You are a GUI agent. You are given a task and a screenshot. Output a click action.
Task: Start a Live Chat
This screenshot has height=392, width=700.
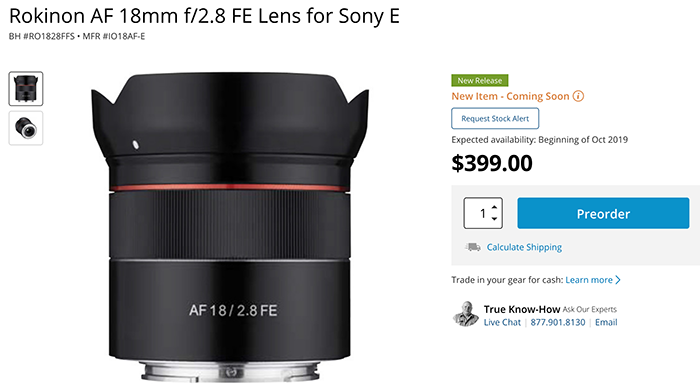click(502, 322)
